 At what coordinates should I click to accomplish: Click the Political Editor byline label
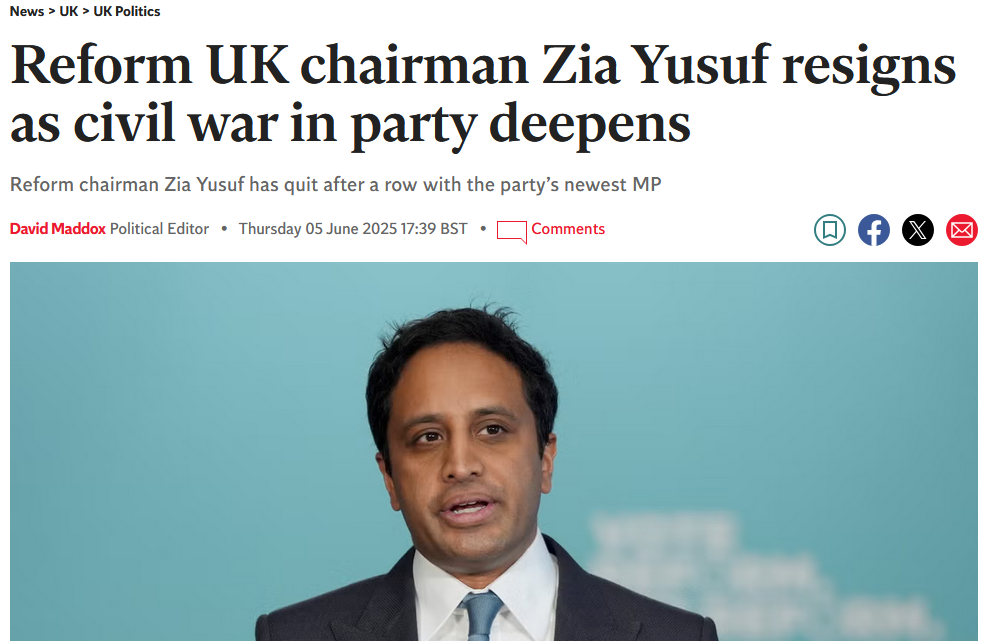point(159,229)
